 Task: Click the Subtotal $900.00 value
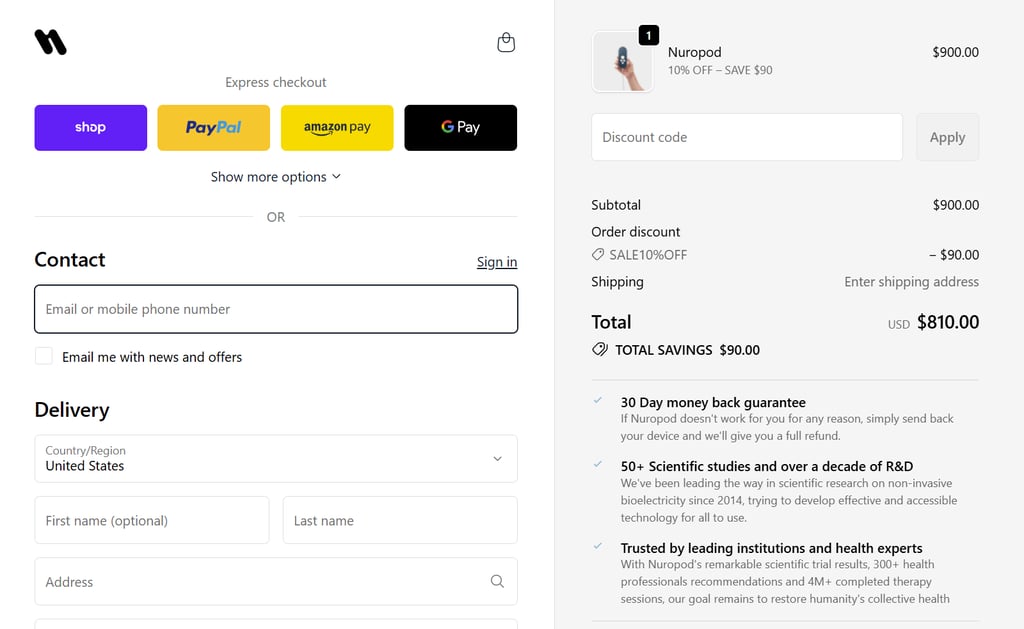(955, 205)
